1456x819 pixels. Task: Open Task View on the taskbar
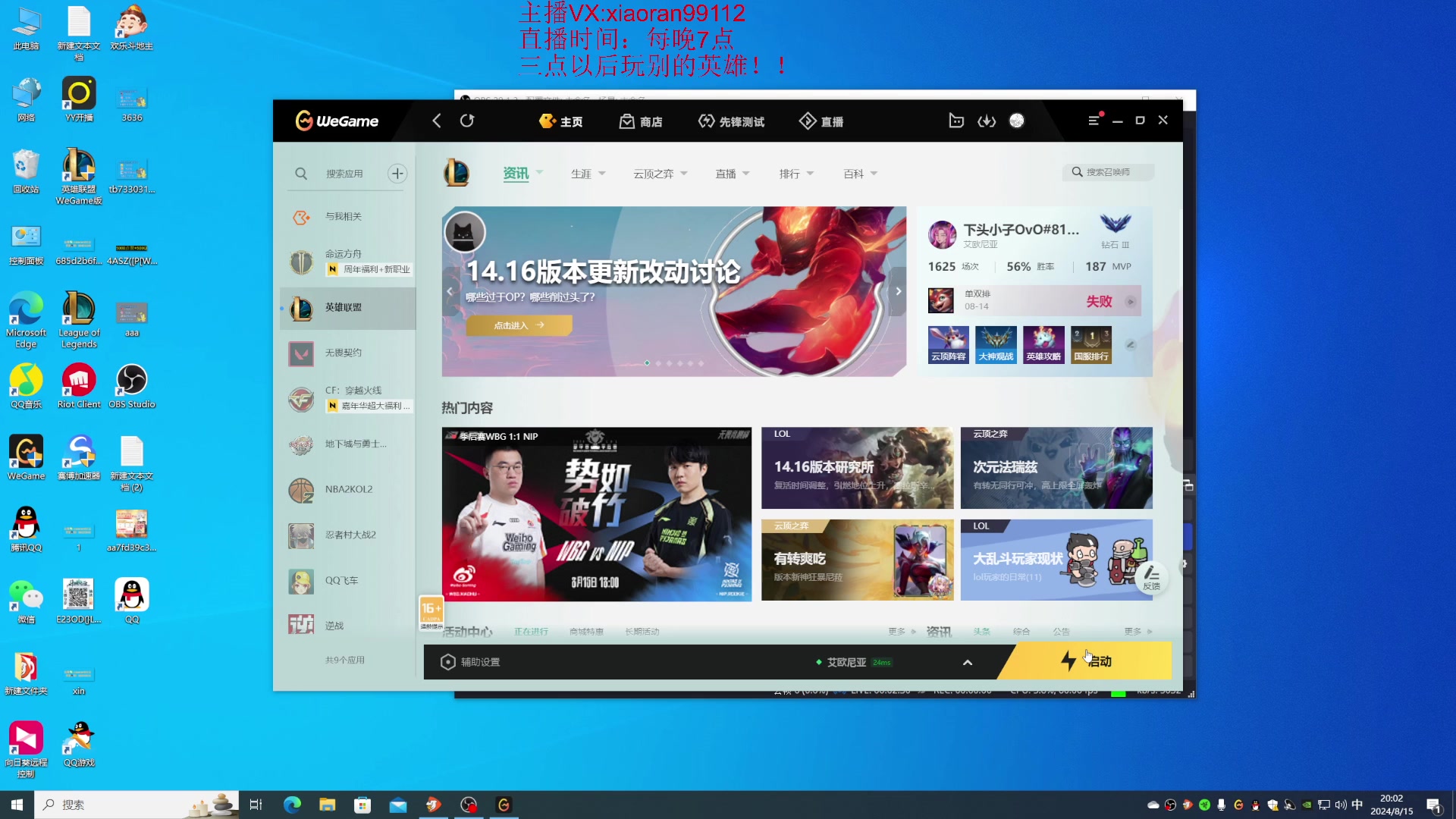(256, 805)
